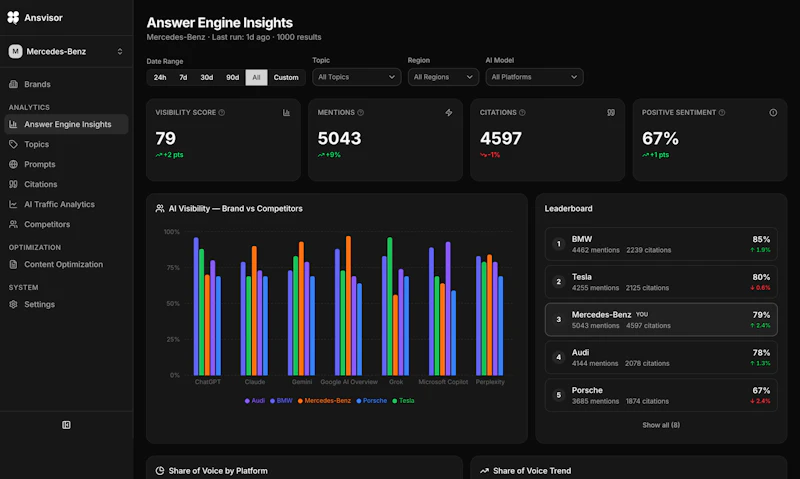Select the 7d date range
The image size is (800, 479).
[183, 78]
